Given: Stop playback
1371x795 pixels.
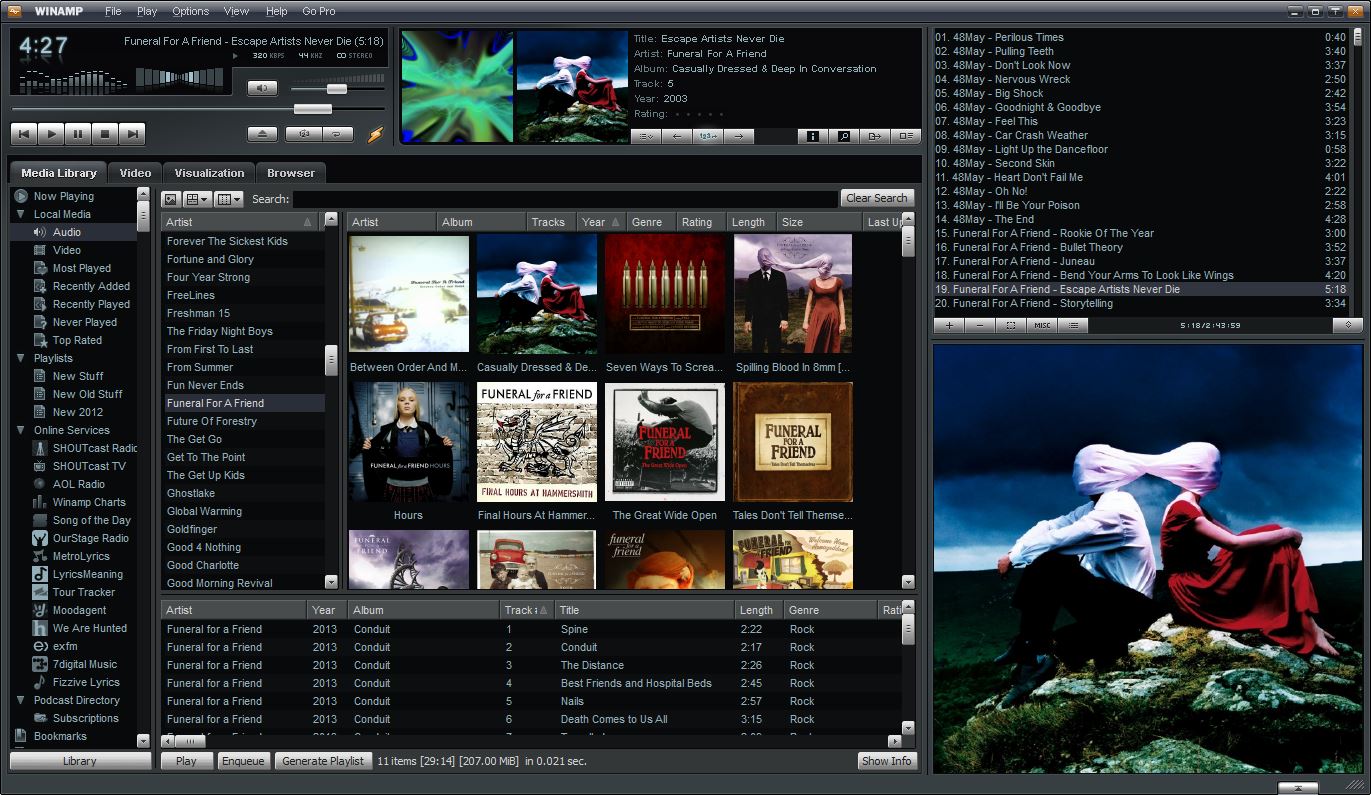Looking at the screenshot, I should coord(106,133).
